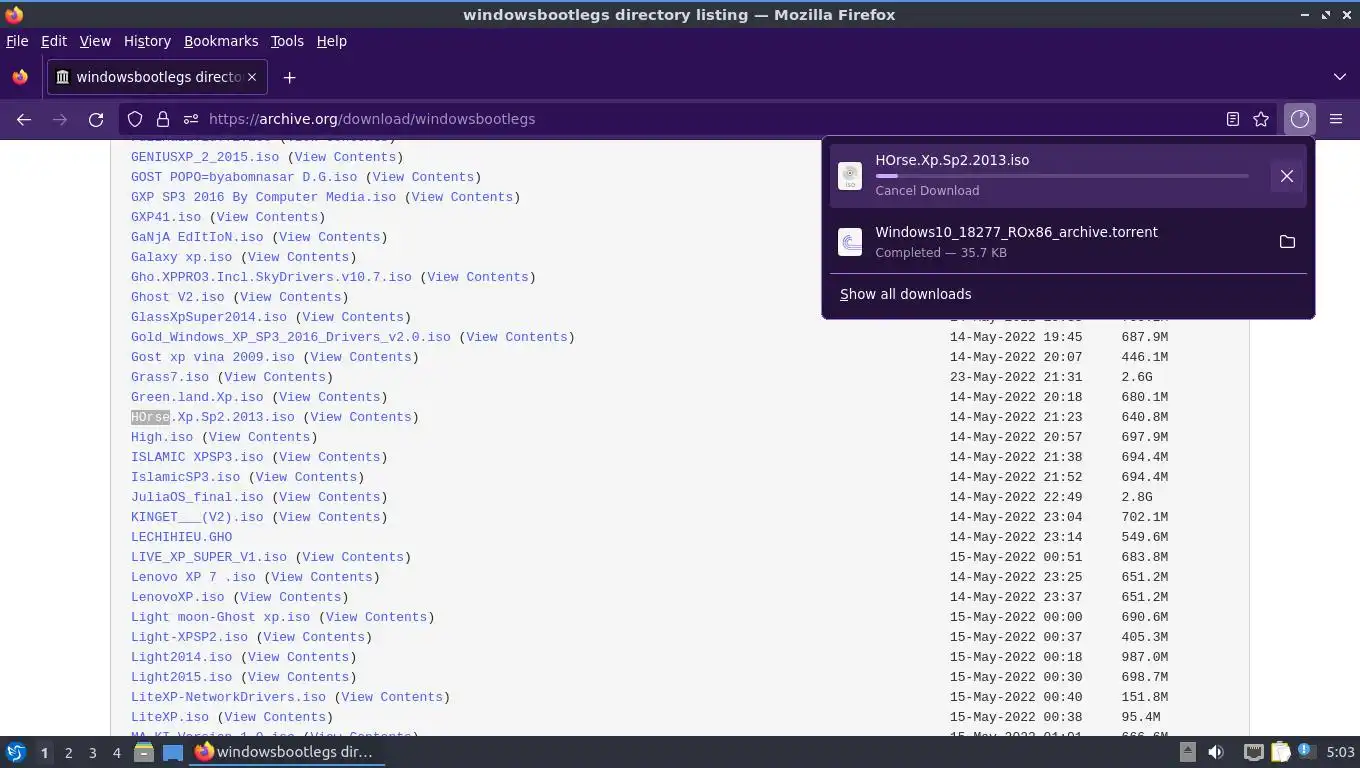Click the site security padlock icon
Image resolution: width=1360 pixels, height=768 pixels.
(x=163, y=119)
